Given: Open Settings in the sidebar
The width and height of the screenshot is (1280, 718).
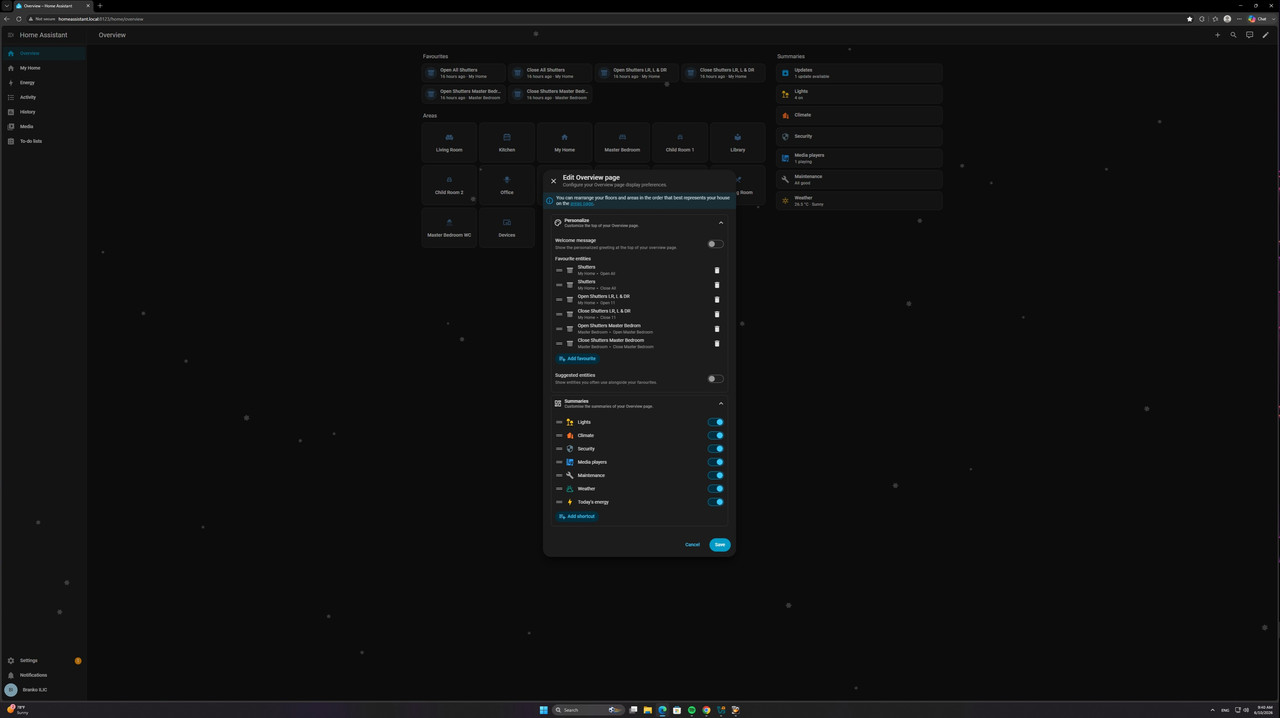Looking at the screenshot, I should [43, 660].
